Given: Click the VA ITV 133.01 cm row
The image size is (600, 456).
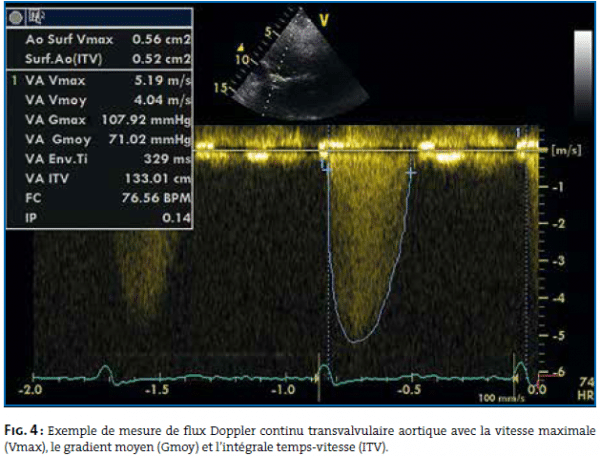Looking at the screenshot, I should [101, 180].
